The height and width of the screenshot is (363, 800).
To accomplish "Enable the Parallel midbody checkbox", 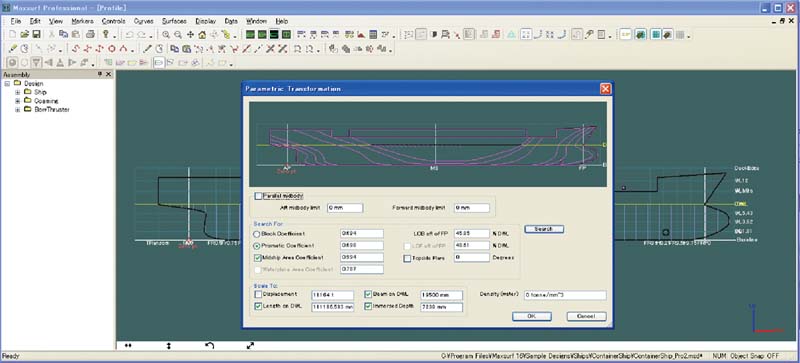I will point(258,196).
